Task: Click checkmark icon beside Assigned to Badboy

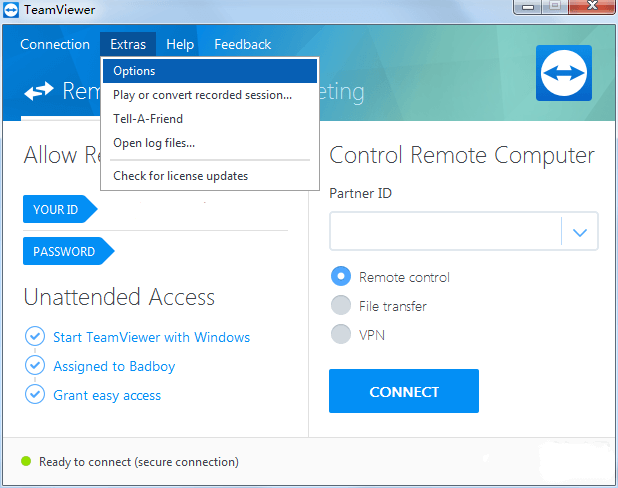Action: 35,365
